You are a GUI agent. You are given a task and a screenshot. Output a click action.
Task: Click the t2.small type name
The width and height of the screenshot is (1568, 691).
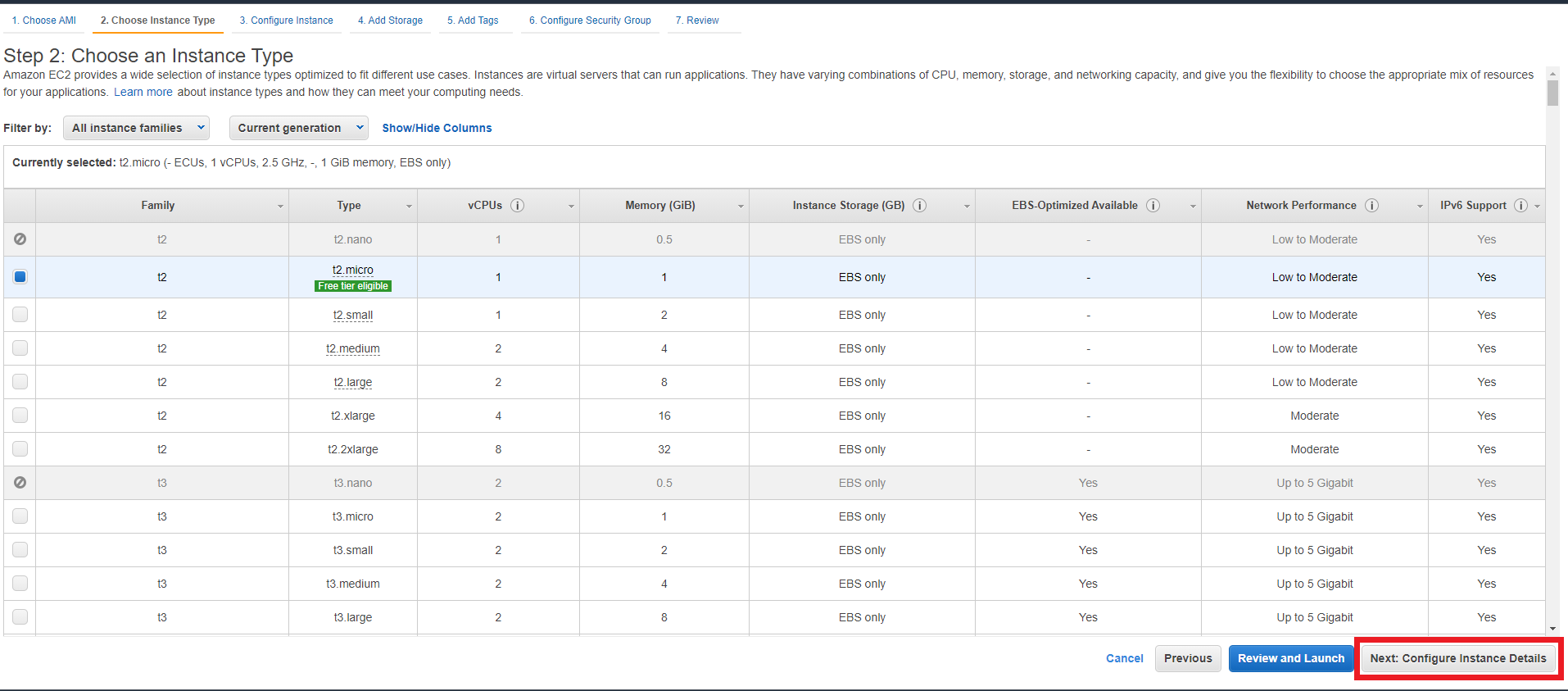(353, 315)
